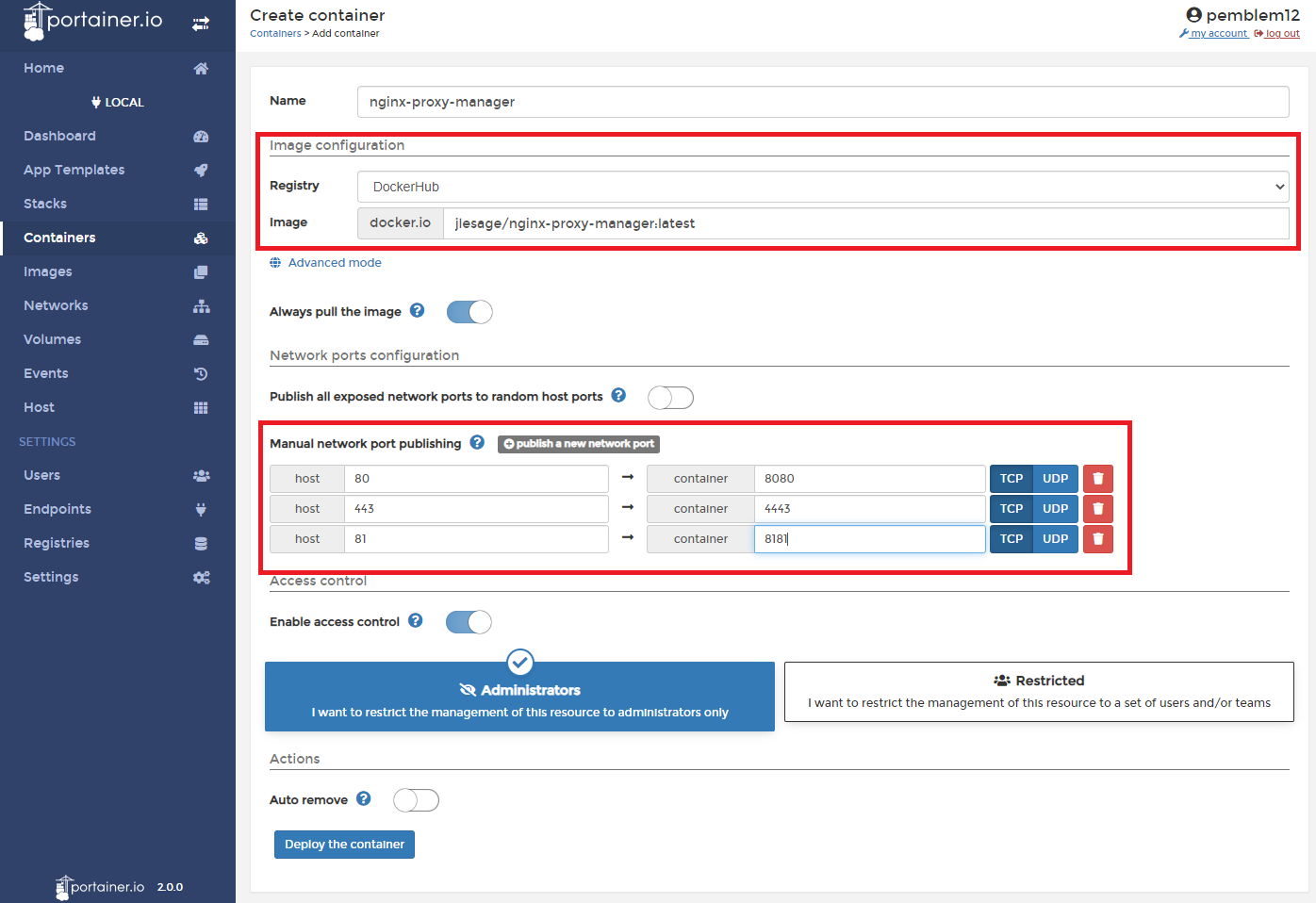The height and width of the screenshot is (903, 1316).
Task: Select UDP for the port 443 mapping
Action: pyautogui.click(x=1055, y=509)
